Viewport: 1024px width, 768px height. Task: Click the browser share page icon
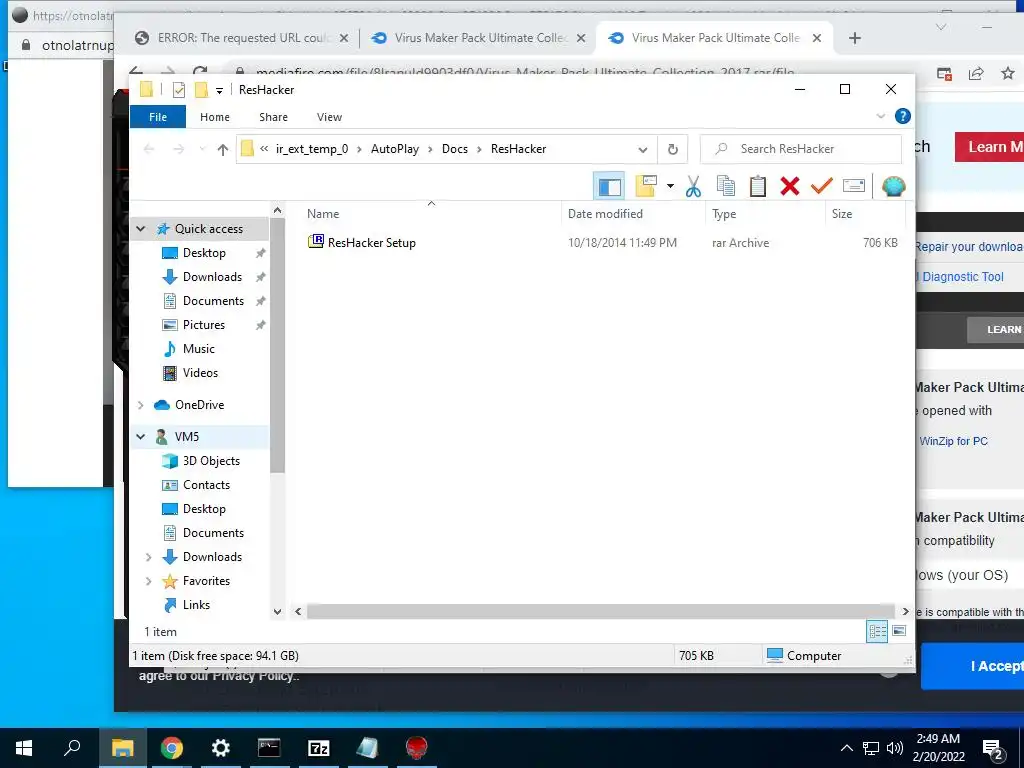(976, 73)
